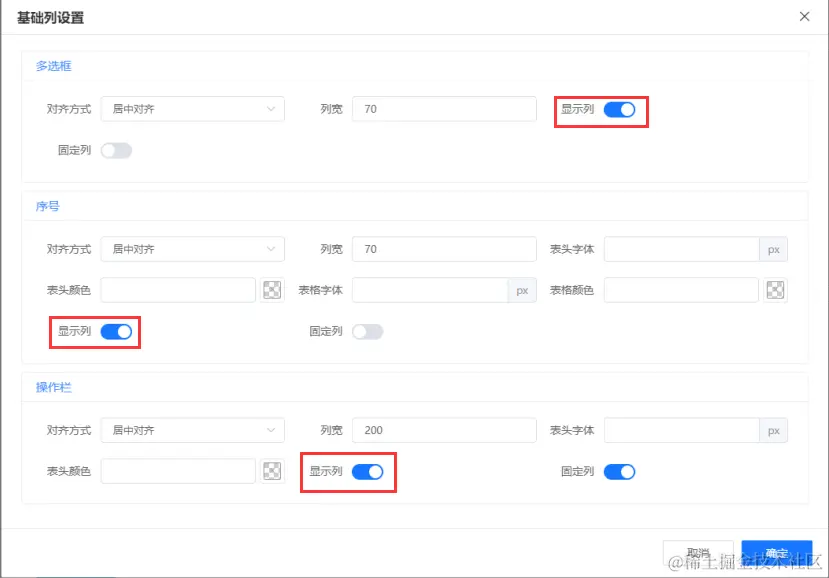Screen dimensions: 829x578
Task: Open the 对齐方式 dropdown in 多选框 section
Action: click(x=192, y=109)
